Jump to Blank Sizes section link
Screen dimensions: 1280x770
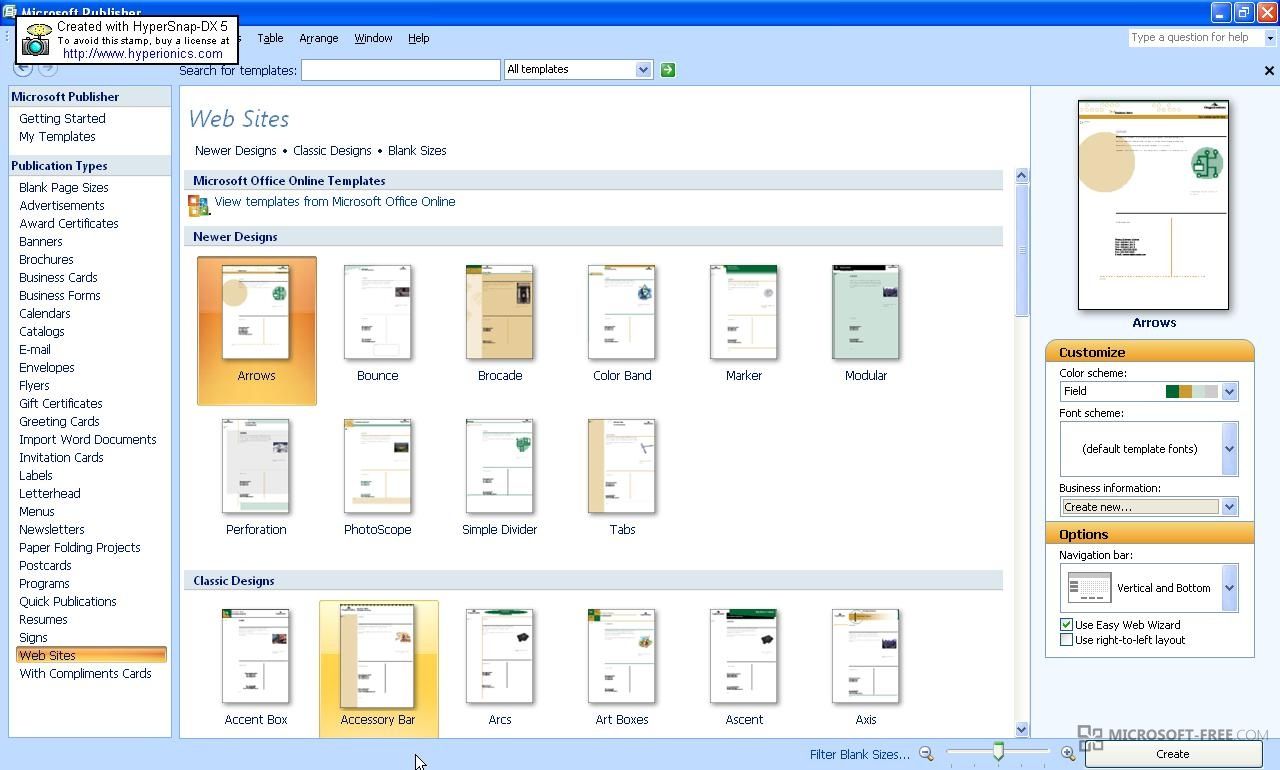click(x=417, y=151)
